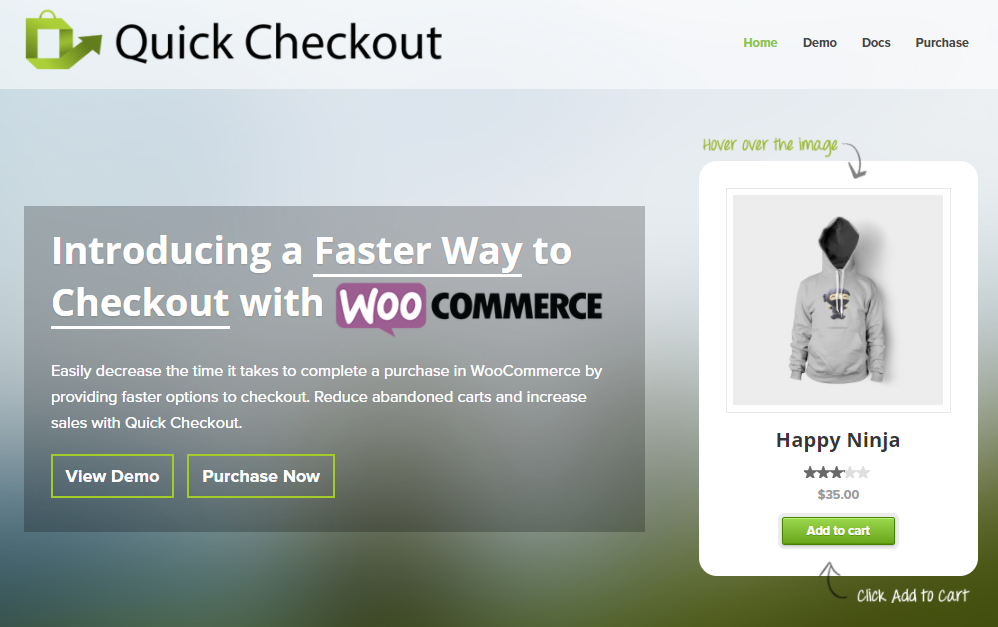Click the purple Woo speech bubble logo
998x627 pixels.
pos(381,307)
